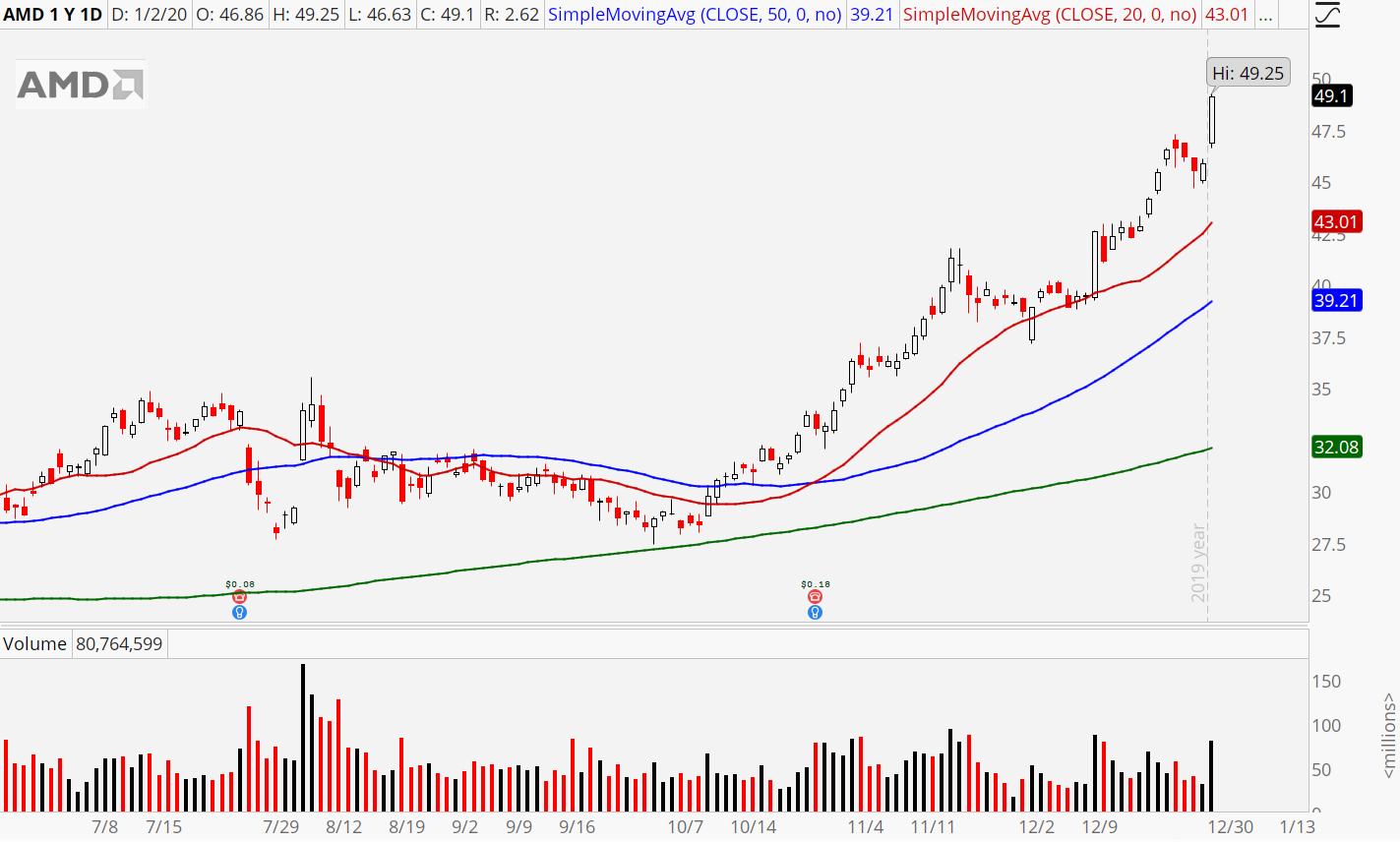Click the 7/8 date on the time axis
The height and width of the screenshot is (842, 1400).
point(104,826)
